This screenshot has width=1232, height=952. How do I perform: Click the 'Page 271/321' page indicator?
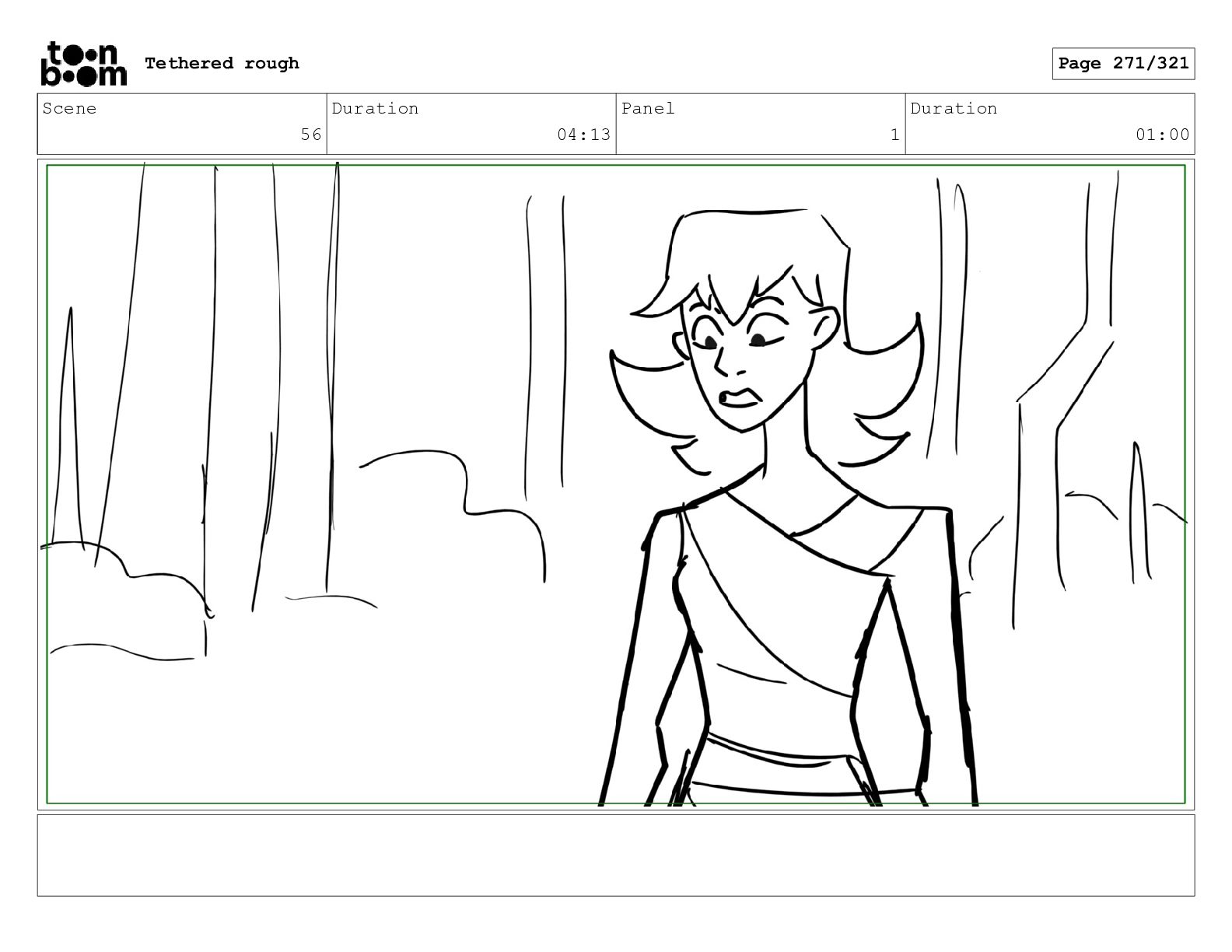1123,64
